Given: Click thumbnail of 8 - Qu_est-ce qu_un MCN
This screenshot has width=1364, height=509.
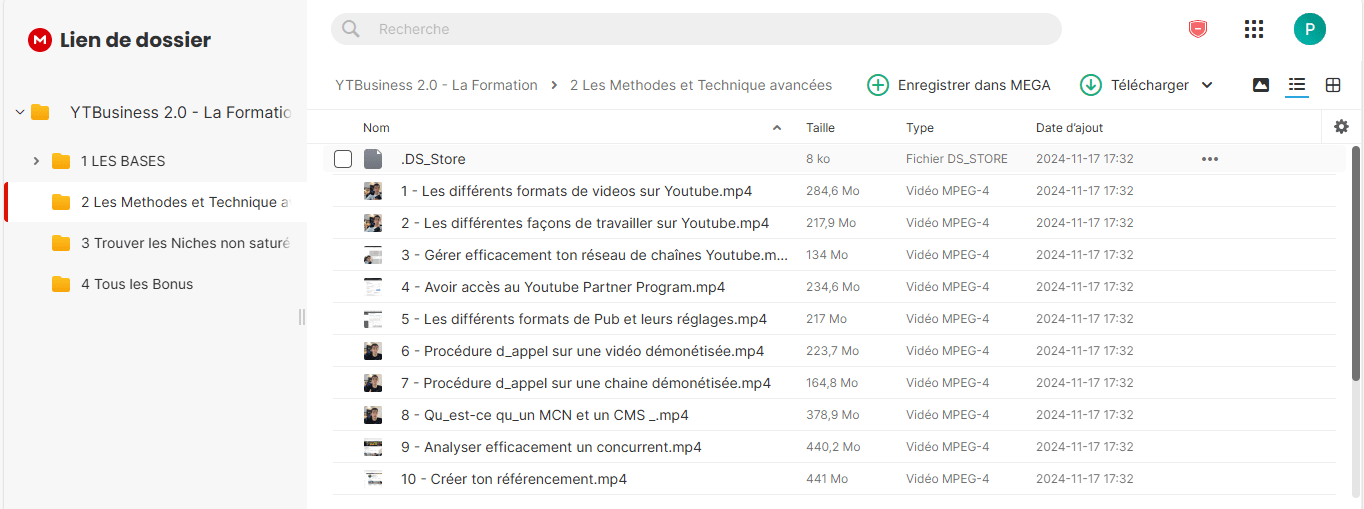Looking at the screenshot, I should pyautogui.click(x=373, y=415).
